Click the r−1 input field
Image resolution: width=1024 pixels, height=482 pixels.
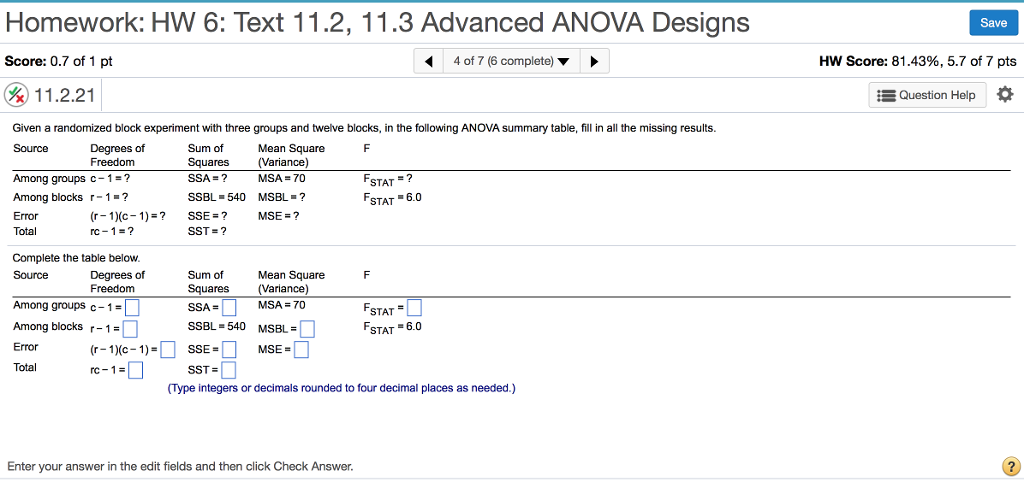[130, 328]
